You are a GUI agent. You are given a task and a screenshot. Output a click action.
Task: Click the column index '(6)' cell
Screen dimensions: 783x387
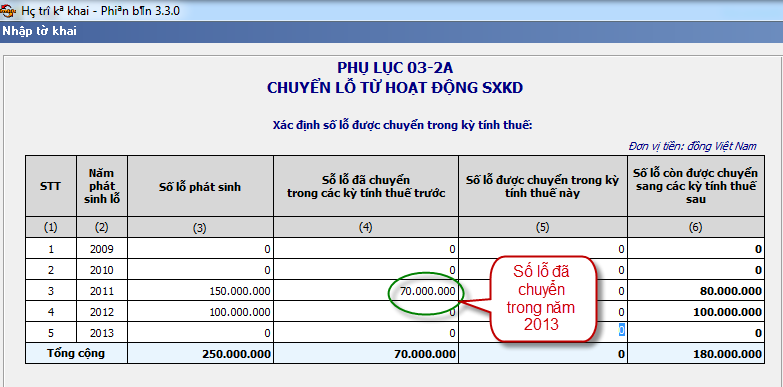pos(696,228)
